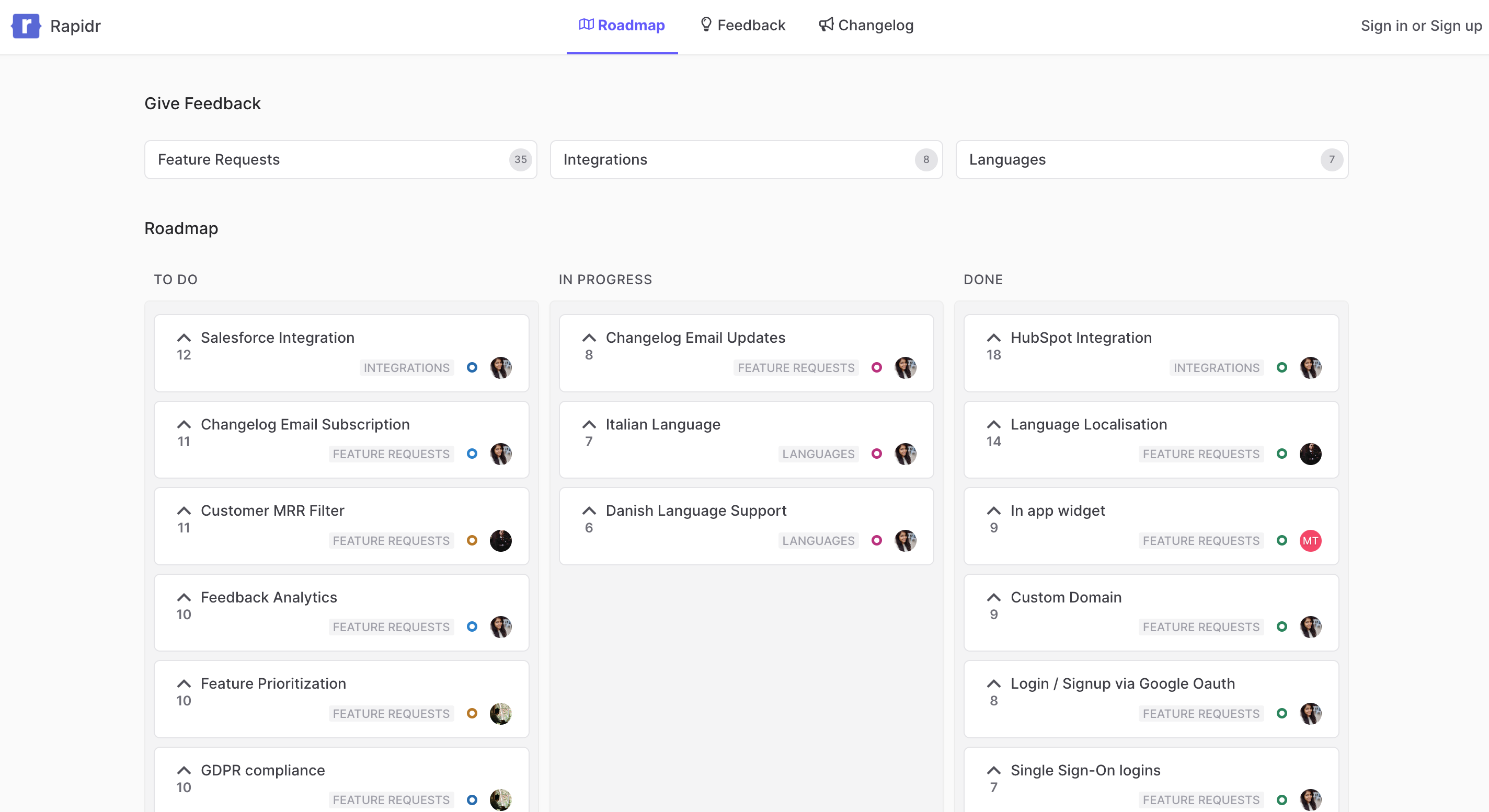Viewport: 1489px width, 812px height.
Task: Click the avatar on Italian Language card
Action: tap(905, 454)
